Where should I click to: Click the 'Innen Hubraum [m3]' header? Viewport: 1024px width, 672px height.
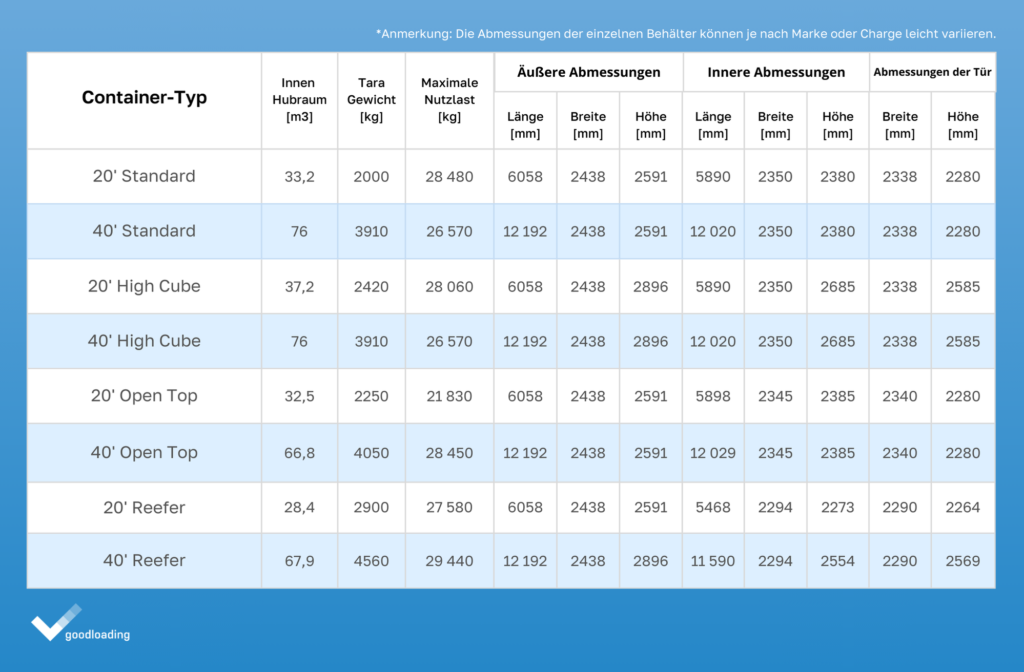299,100
